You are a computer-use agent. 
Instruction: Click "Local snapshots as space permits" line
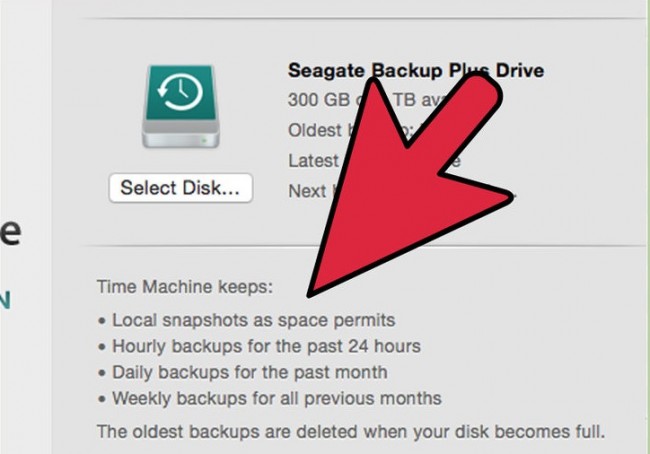point(254,320)
